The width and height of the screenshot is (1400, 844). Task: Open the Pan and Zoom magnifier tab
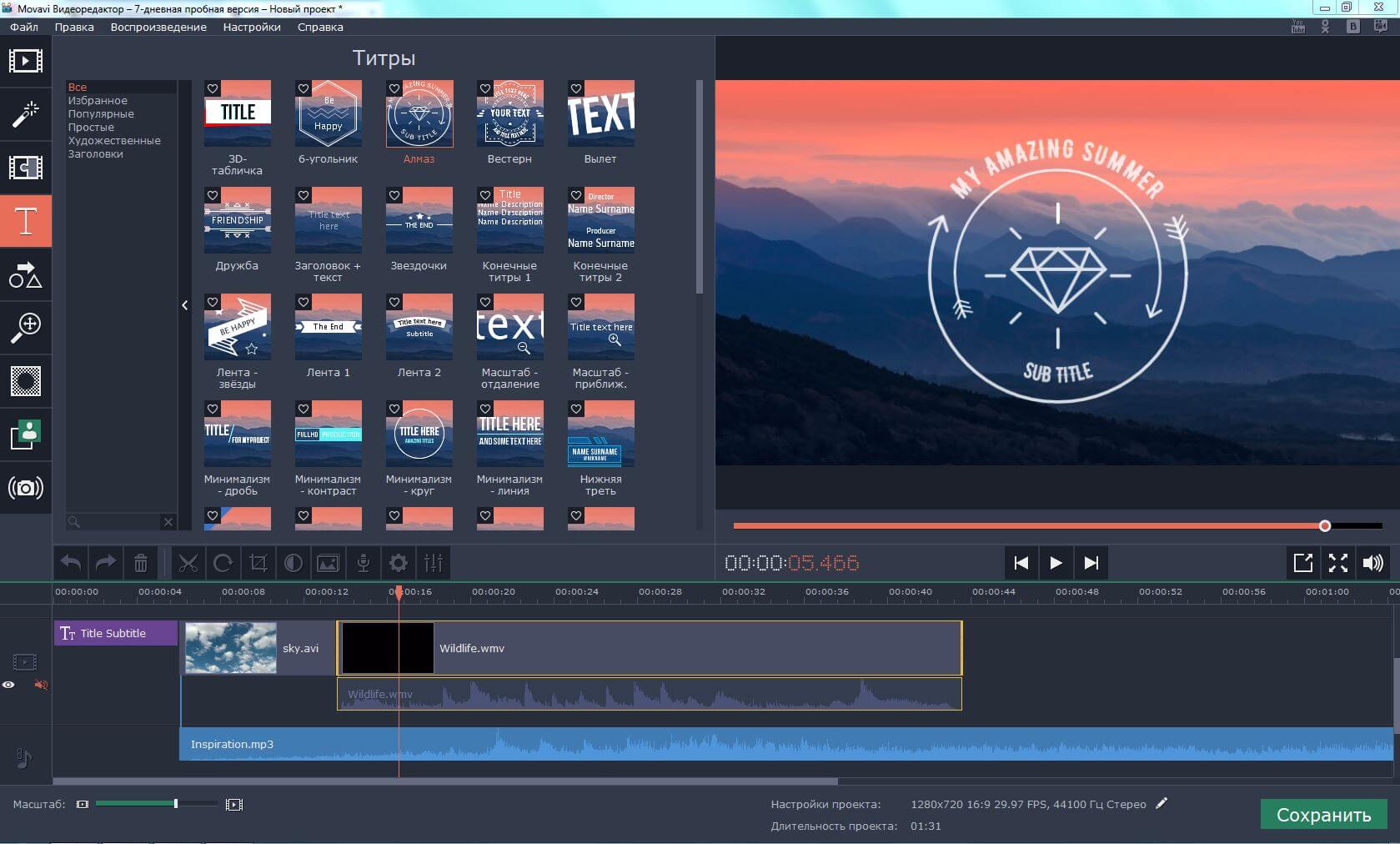25,328
